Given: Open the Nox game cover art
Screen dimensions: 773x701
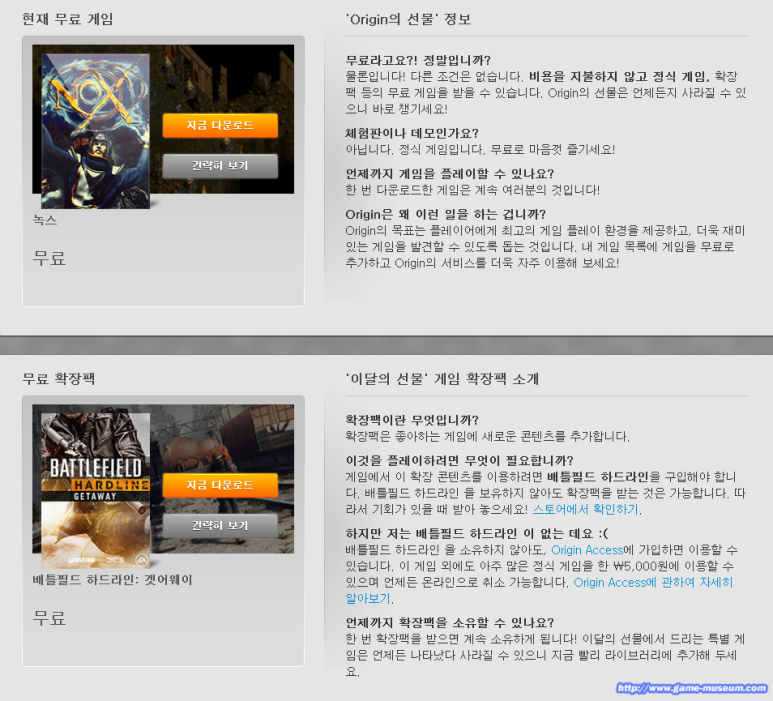Looking at the screenshot, I should tap(96, 131).
